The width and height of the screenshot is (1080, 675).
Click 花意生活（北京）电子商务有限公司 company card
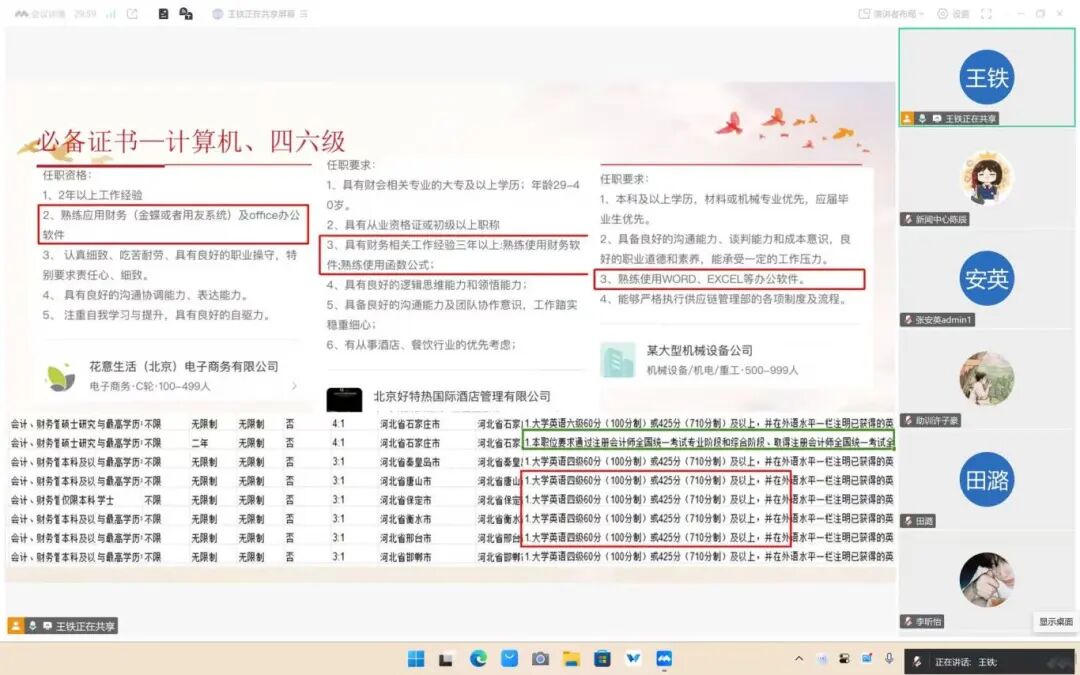pyautogui.click(x=171, y=375)
